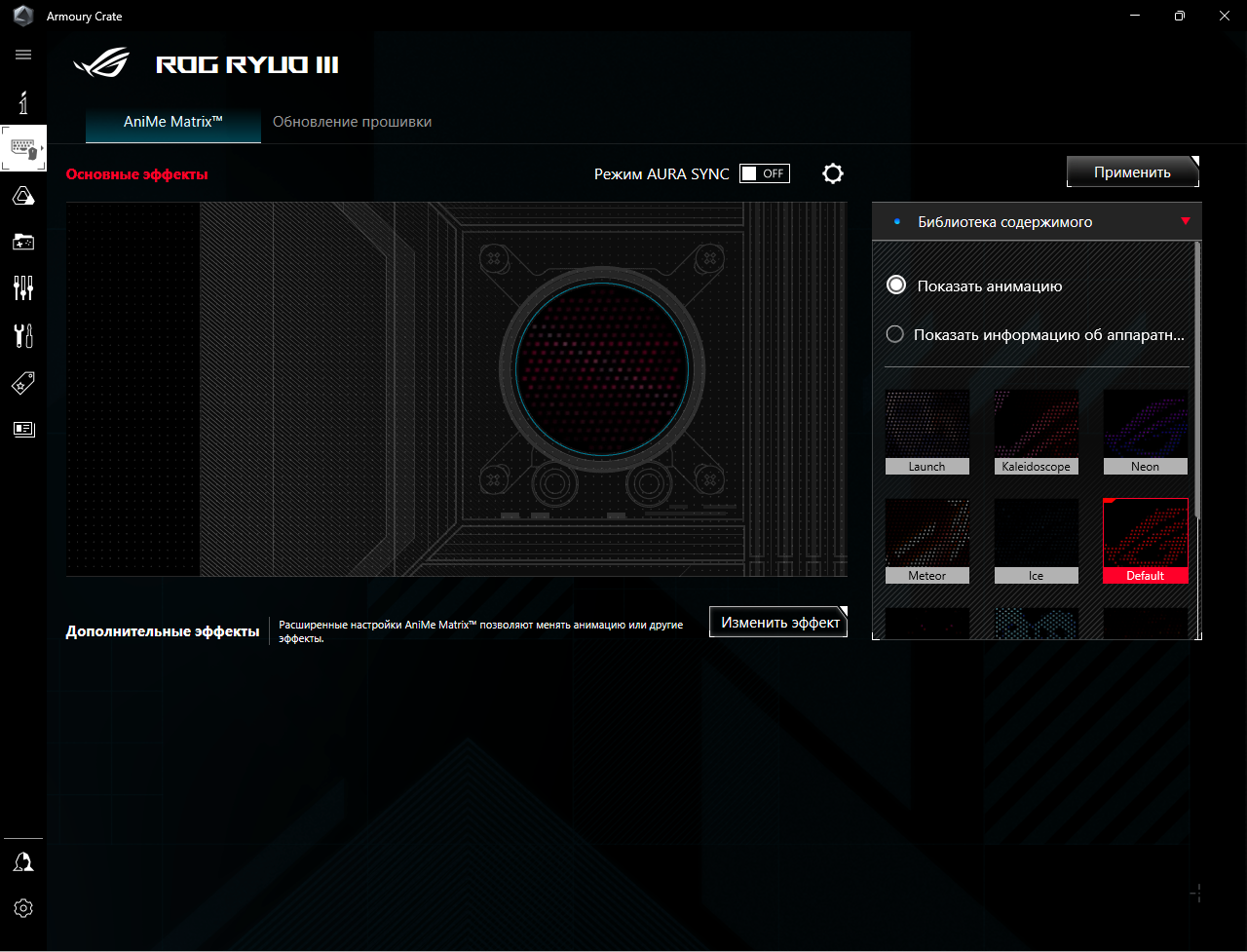The image size is (1247, 952).
Task: Open the News icon in sidebar
Action: point(23,429)
